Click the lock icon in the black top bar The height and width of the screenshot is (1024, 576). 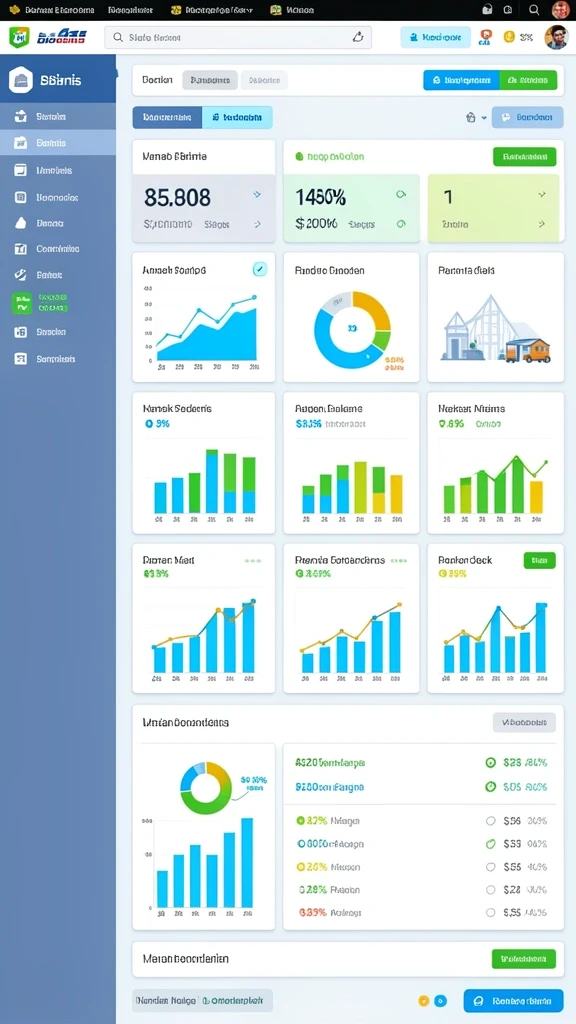487,10
